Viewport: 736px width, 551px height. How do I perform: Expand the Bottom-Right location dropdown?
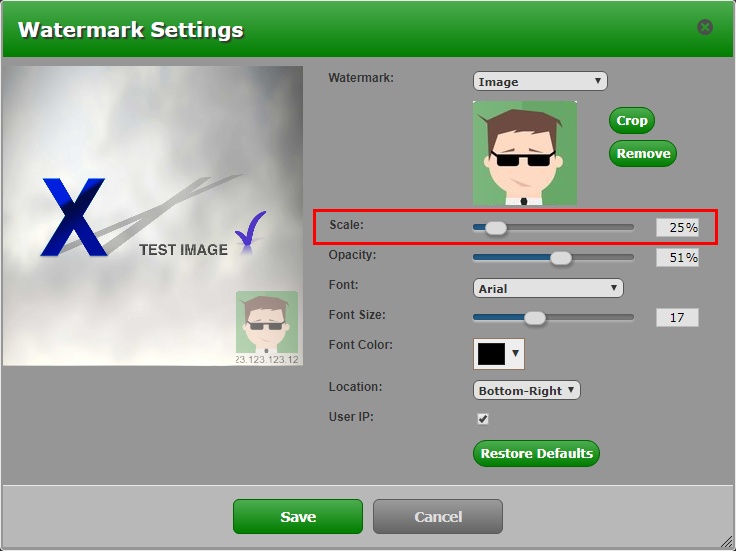click(x=526, y=390)
